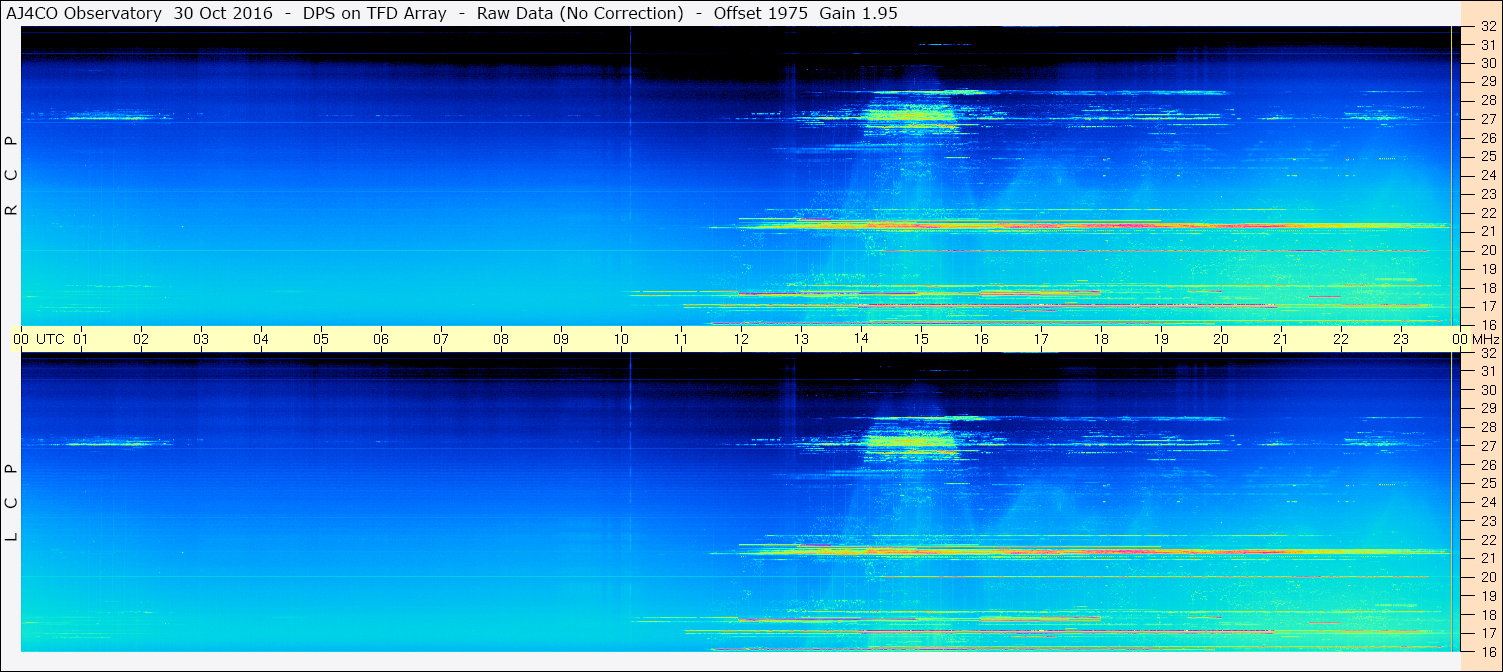
Task: Click the 28 MHz label of LCP panel
Action: pos(1487,427)
